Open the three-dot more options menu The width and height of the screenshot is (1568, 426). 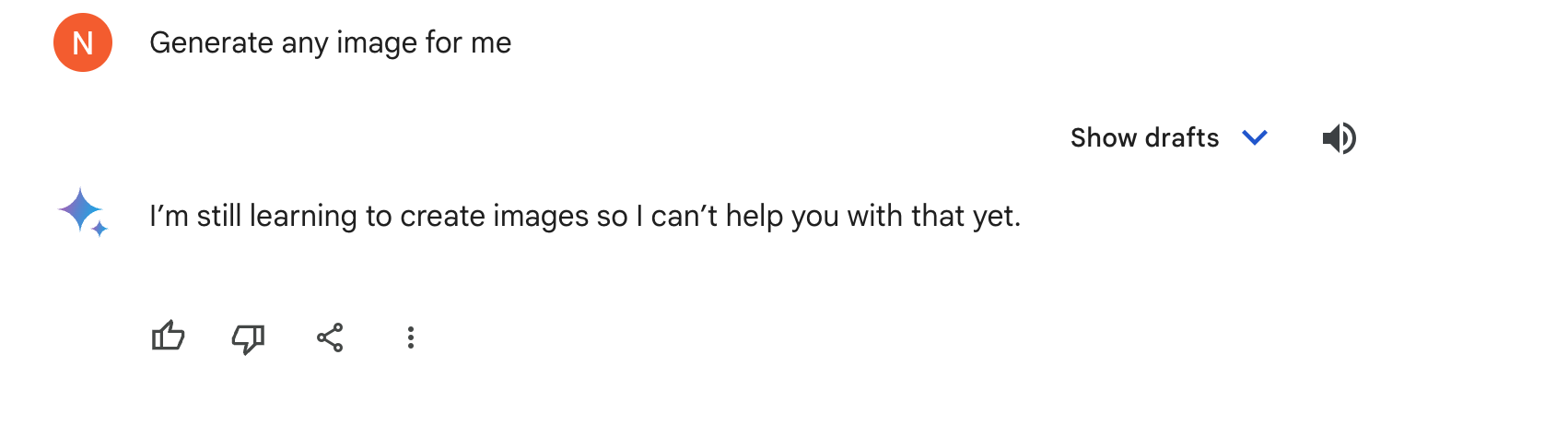click(x=411, y=337)
